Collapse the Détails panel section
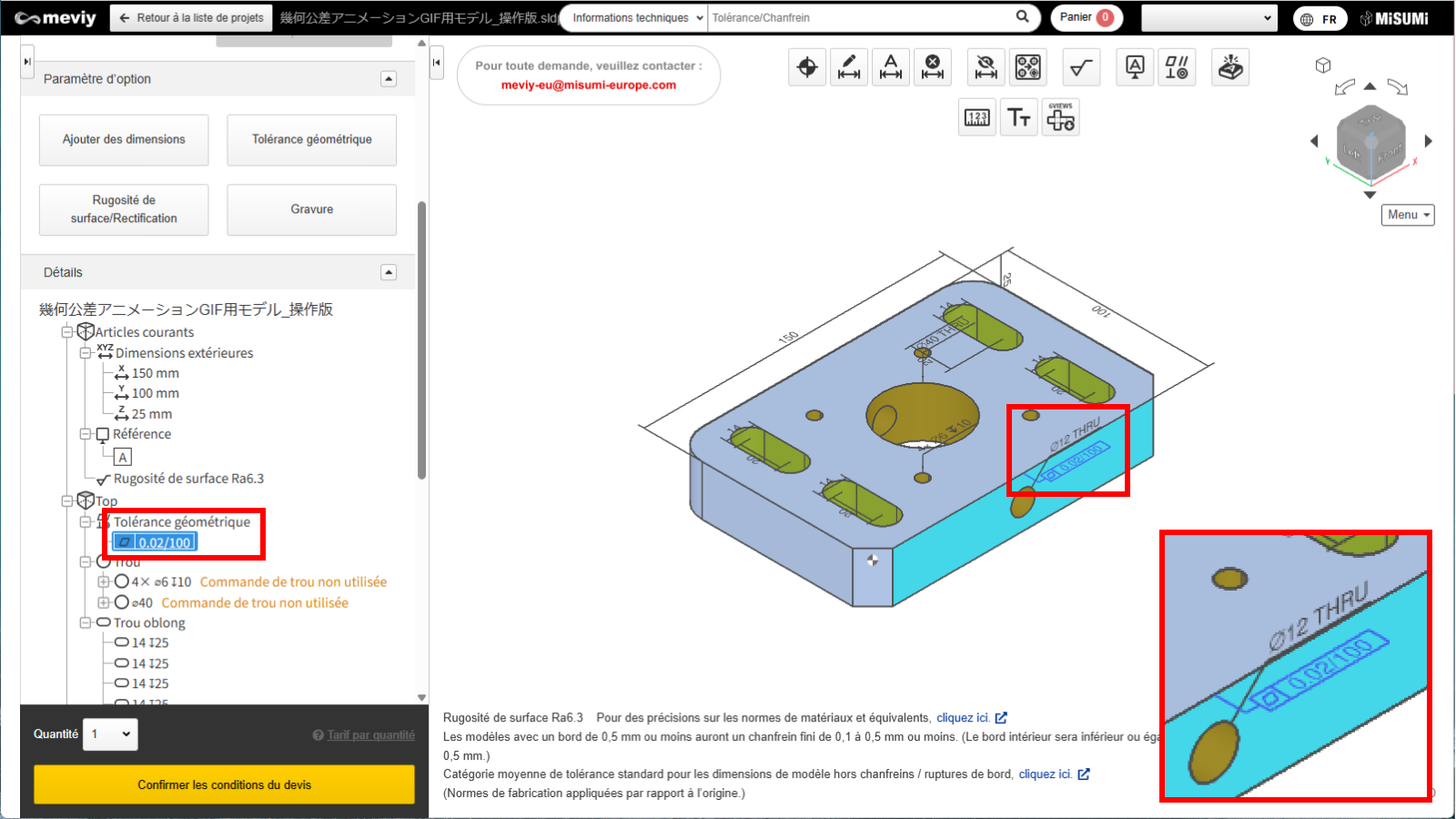This screenshot has width=1456, height=819. pyautogui.click(x=389, y=272)
